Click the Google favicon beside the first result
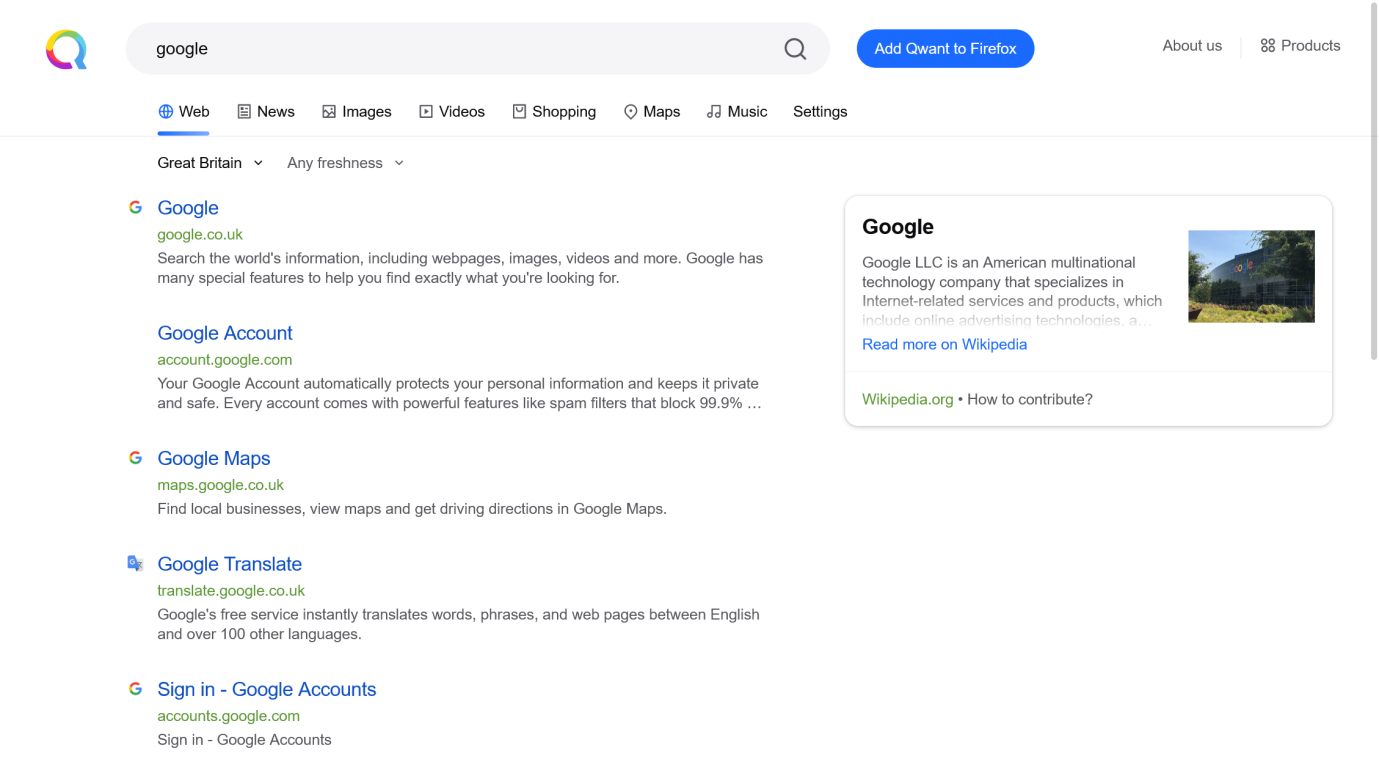Screen dimensions: 1379x776 click(x=136, y=207)
